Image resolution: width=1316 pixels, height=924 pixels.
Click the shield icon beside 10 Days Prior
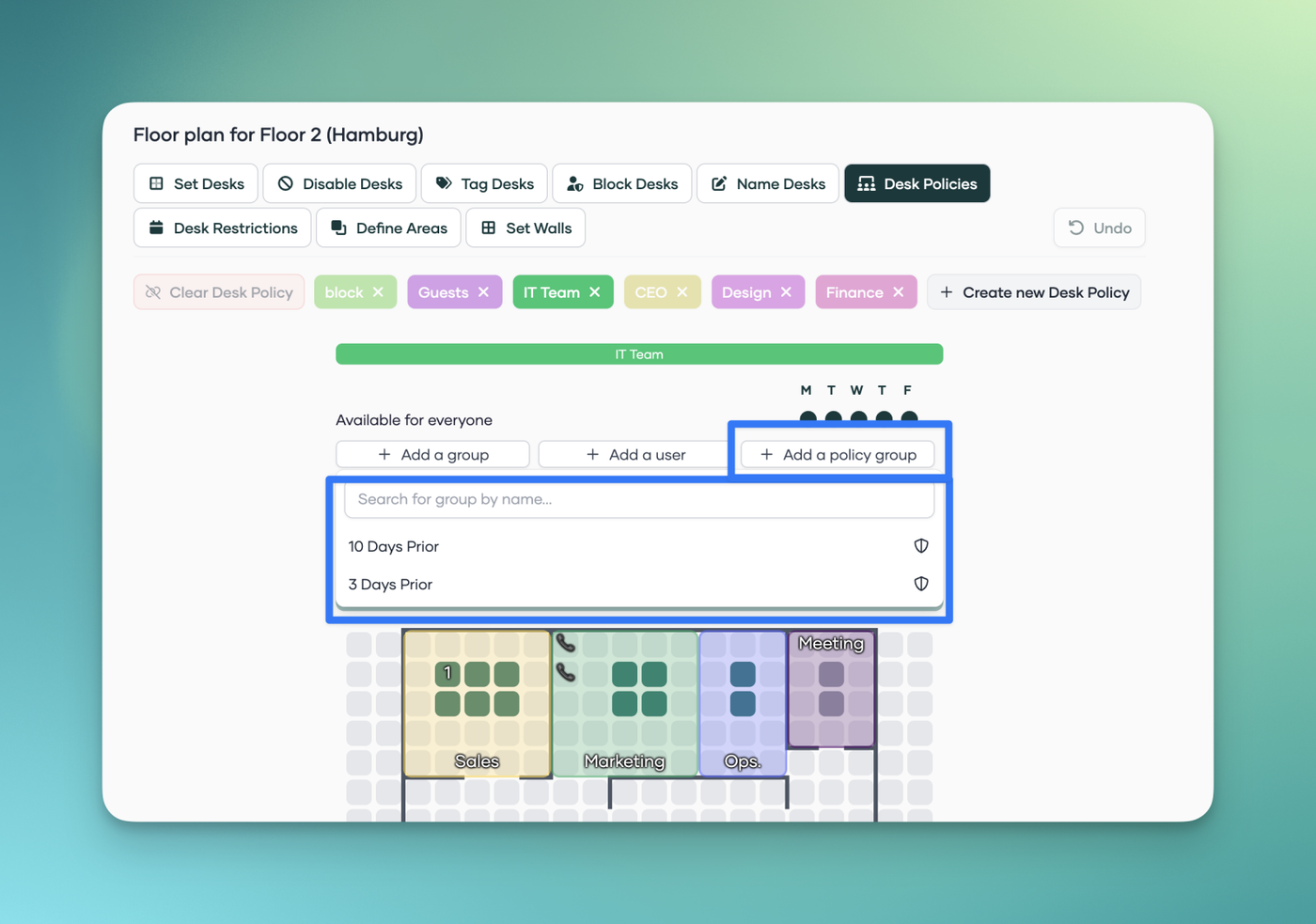920,546
